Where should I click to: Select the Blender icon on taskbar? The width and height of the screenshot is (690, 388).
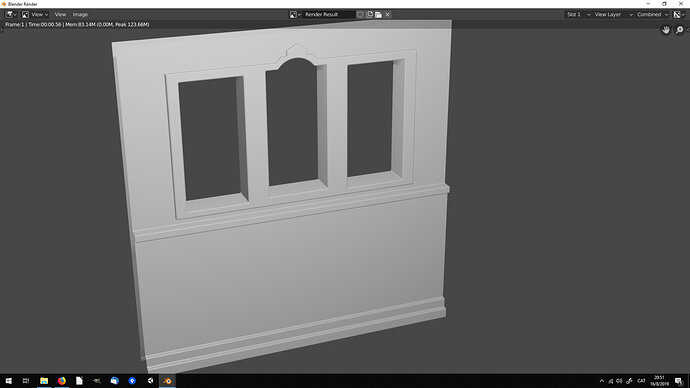coord(168,381)
